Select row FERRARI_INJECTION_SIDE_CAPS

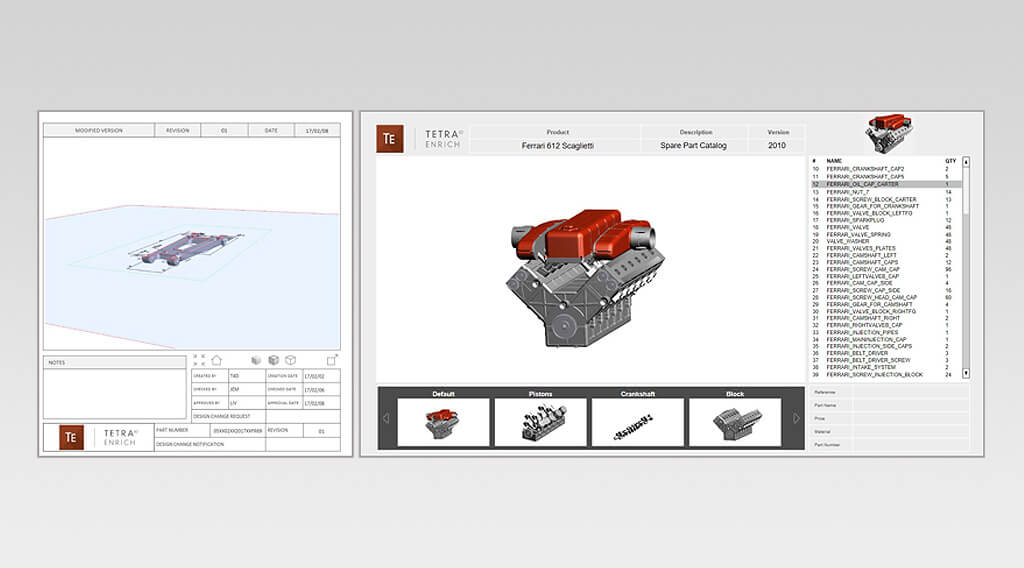click(886, 347)
